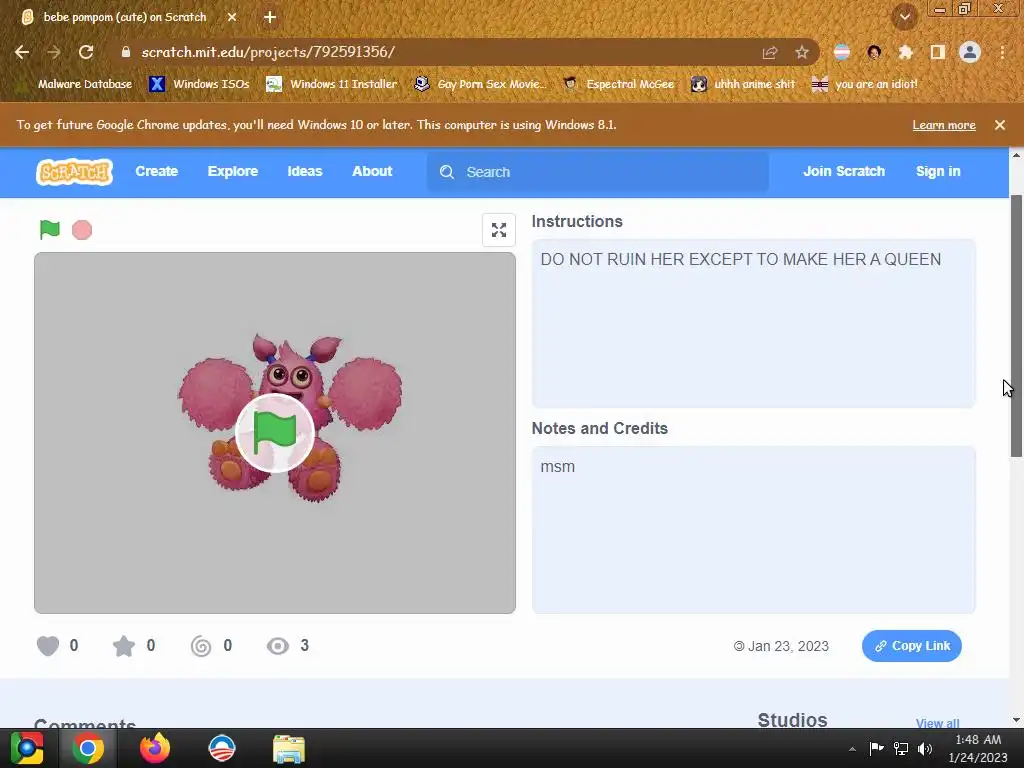This screenshot has height=768, width=1024.
Task: Click the Jan 23, 2023 date text
Action: [x=788, y=646]
